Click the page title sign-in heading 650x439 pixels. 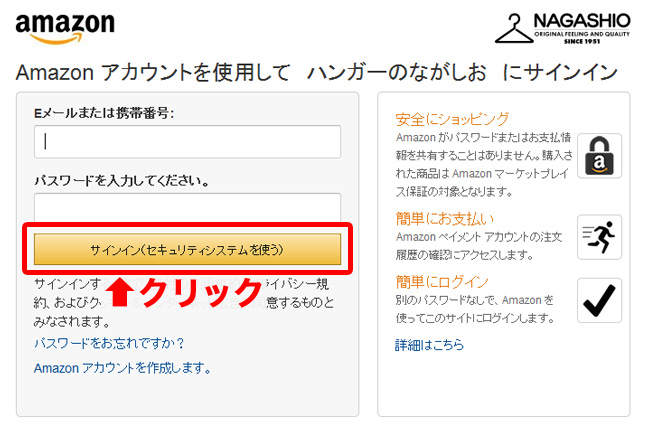click(317, 73)
